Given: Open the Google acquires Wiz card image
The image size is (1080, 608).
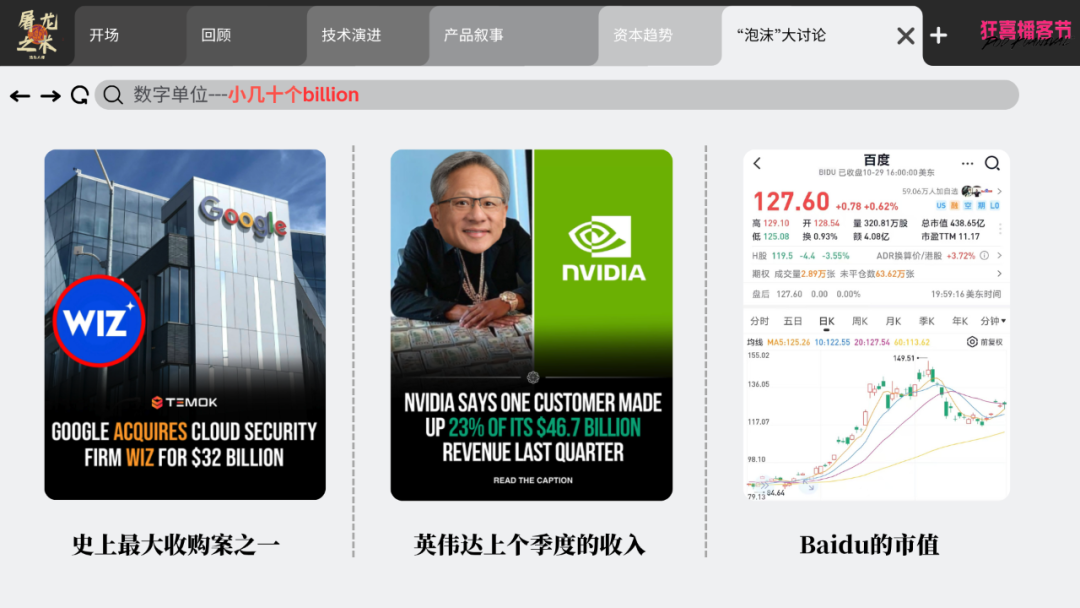Looking at the screenshot, I should coord(185,324).
